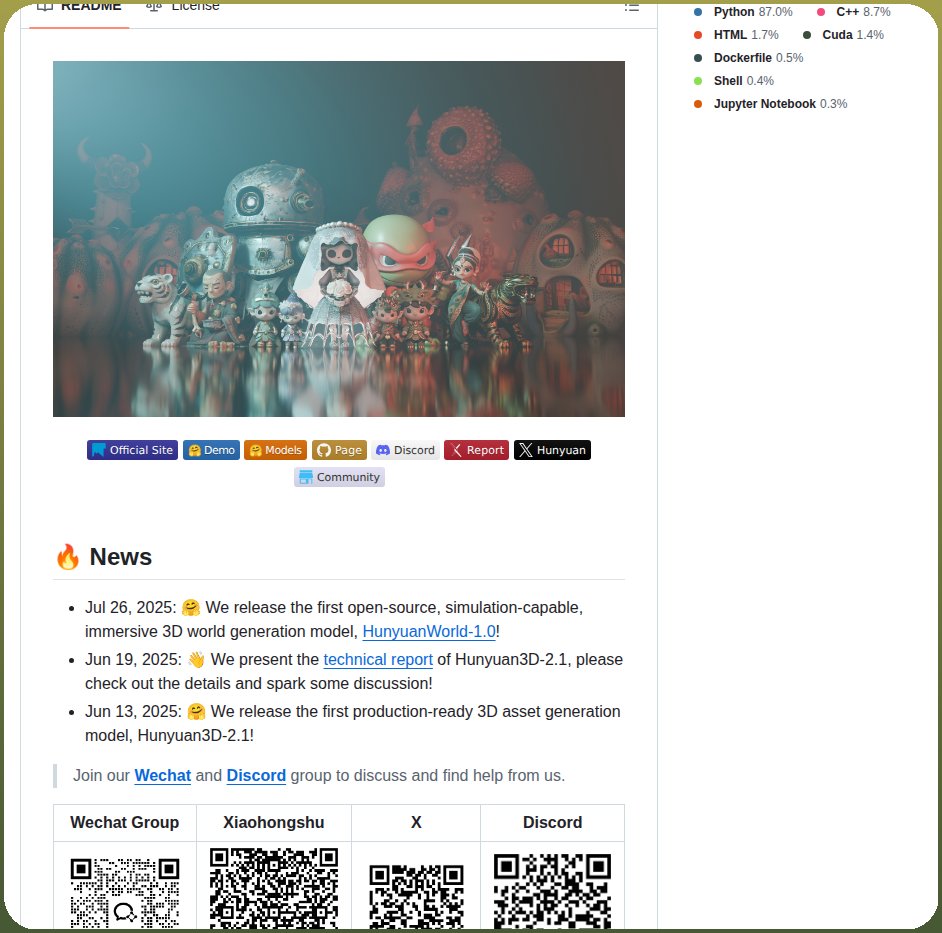Viewport: 942px width, 933px height.
Task: Click the fire emoji beside News
Action: 68,556
